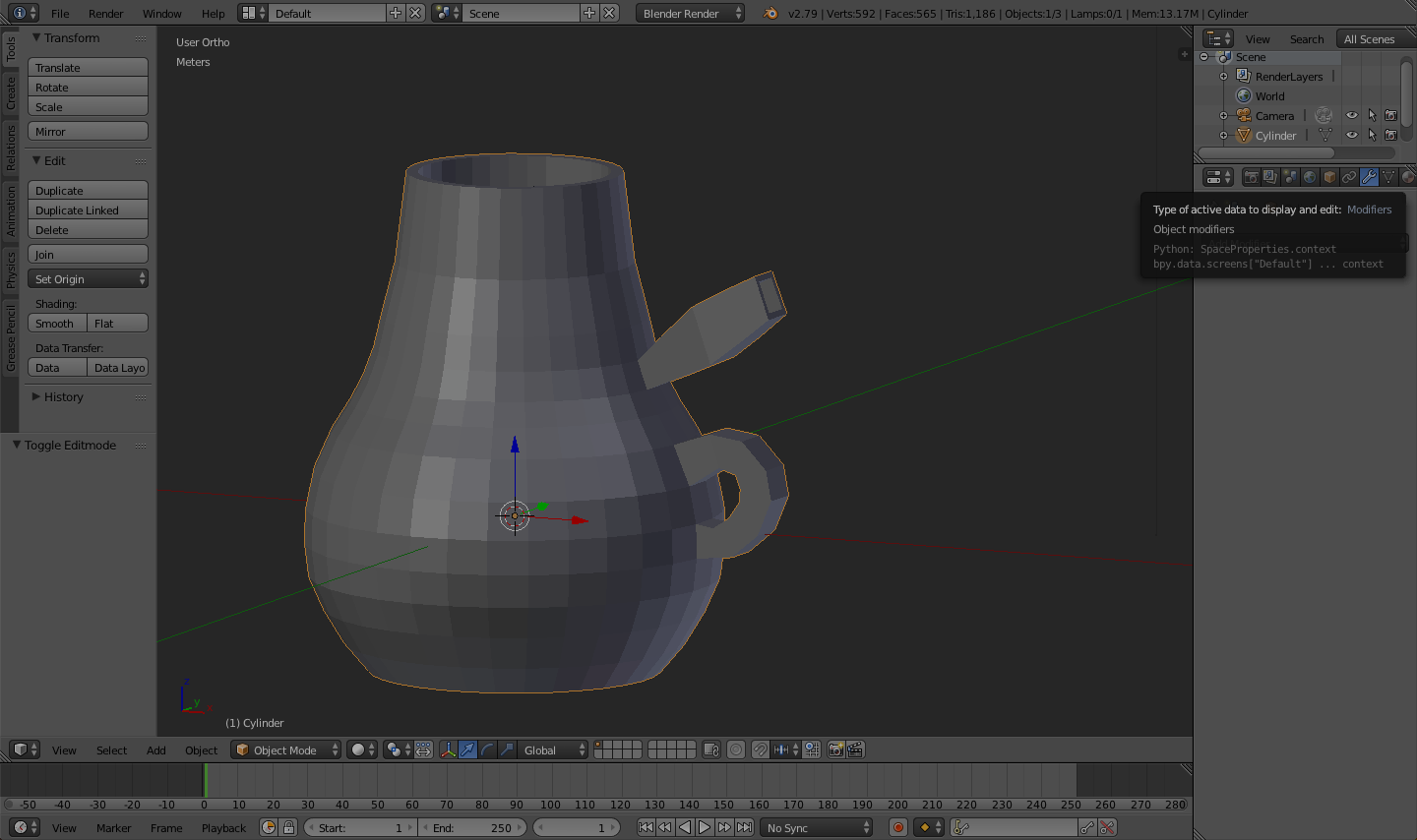Click the Cylinder mesh object icon in outliner

click(1244, 135)
